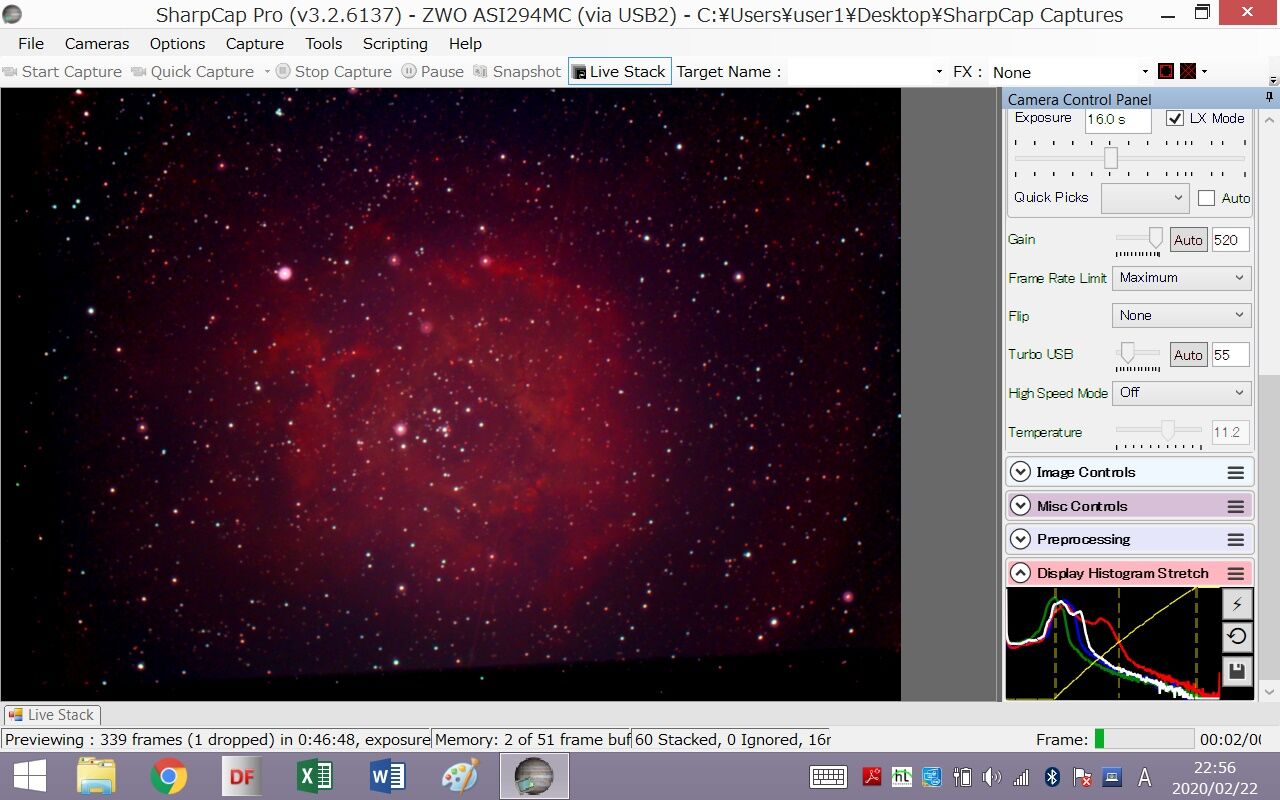The image size is (1280, 800).
Task: Open the High Speed Mode dropdown
Action: [x=1181, y=393]
